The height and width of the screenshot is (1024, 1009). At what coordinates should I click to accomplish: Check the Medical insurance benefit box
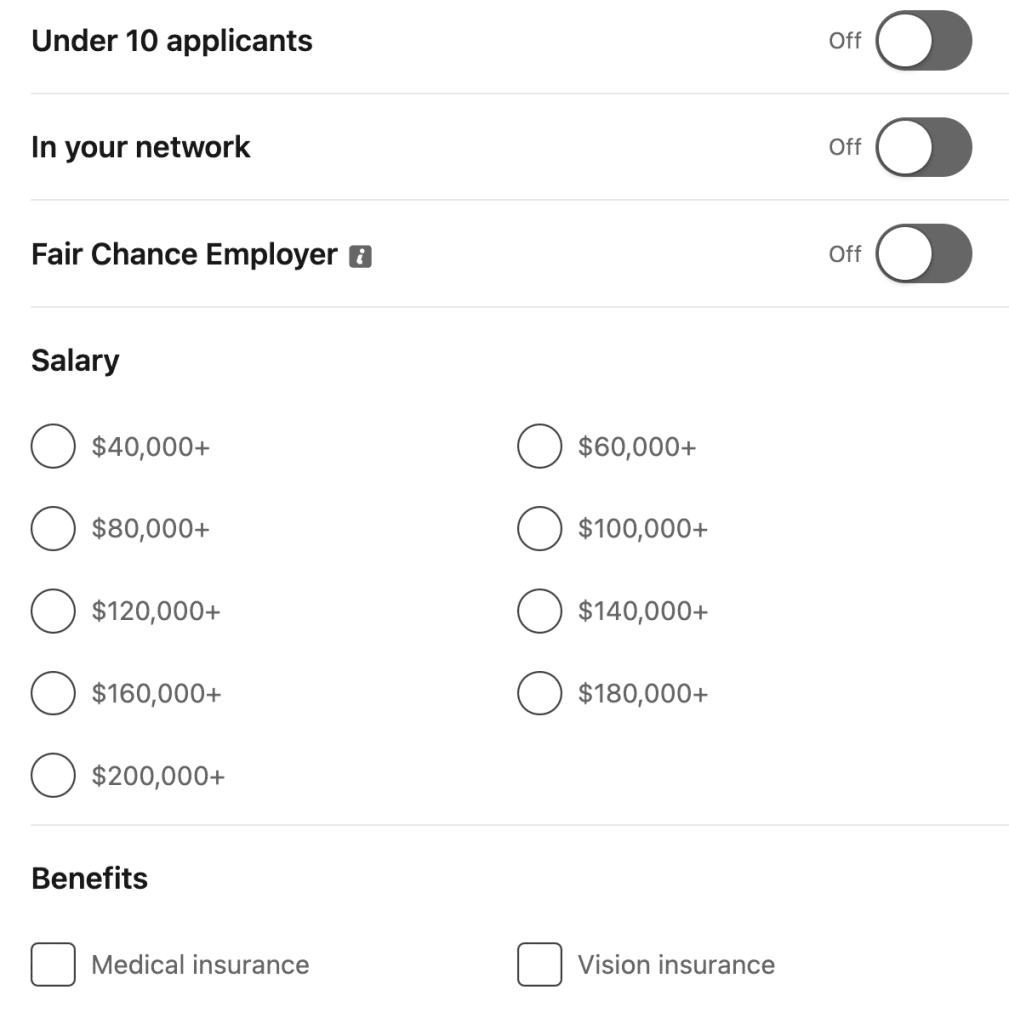[53, 965]
